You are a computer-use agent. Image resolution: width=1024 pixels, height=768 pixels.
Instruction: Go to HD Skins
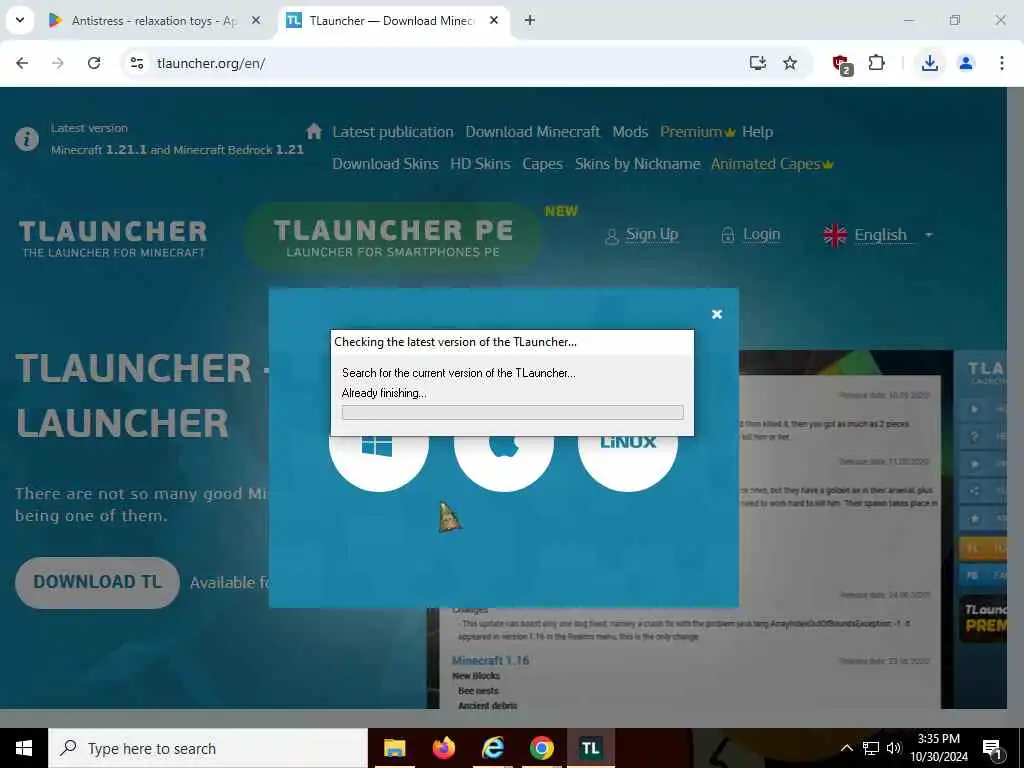point(480,164)
